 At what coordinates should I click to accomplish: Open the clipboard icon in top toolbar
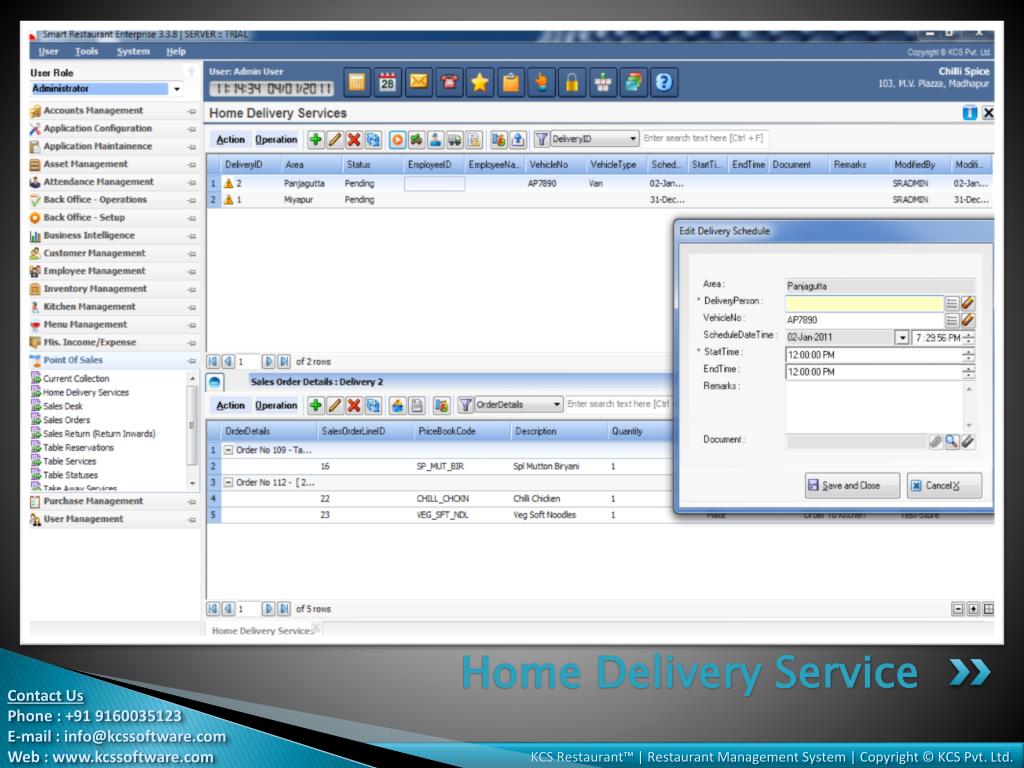pyautogui.click(x=511, y=82)
